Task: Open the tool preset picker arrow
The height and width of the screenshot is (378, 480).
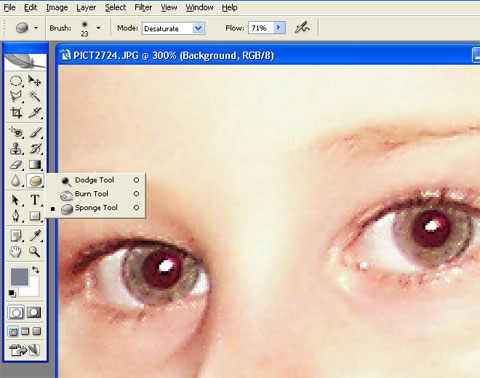Action: pyautogui.click(x=36, y=28)
